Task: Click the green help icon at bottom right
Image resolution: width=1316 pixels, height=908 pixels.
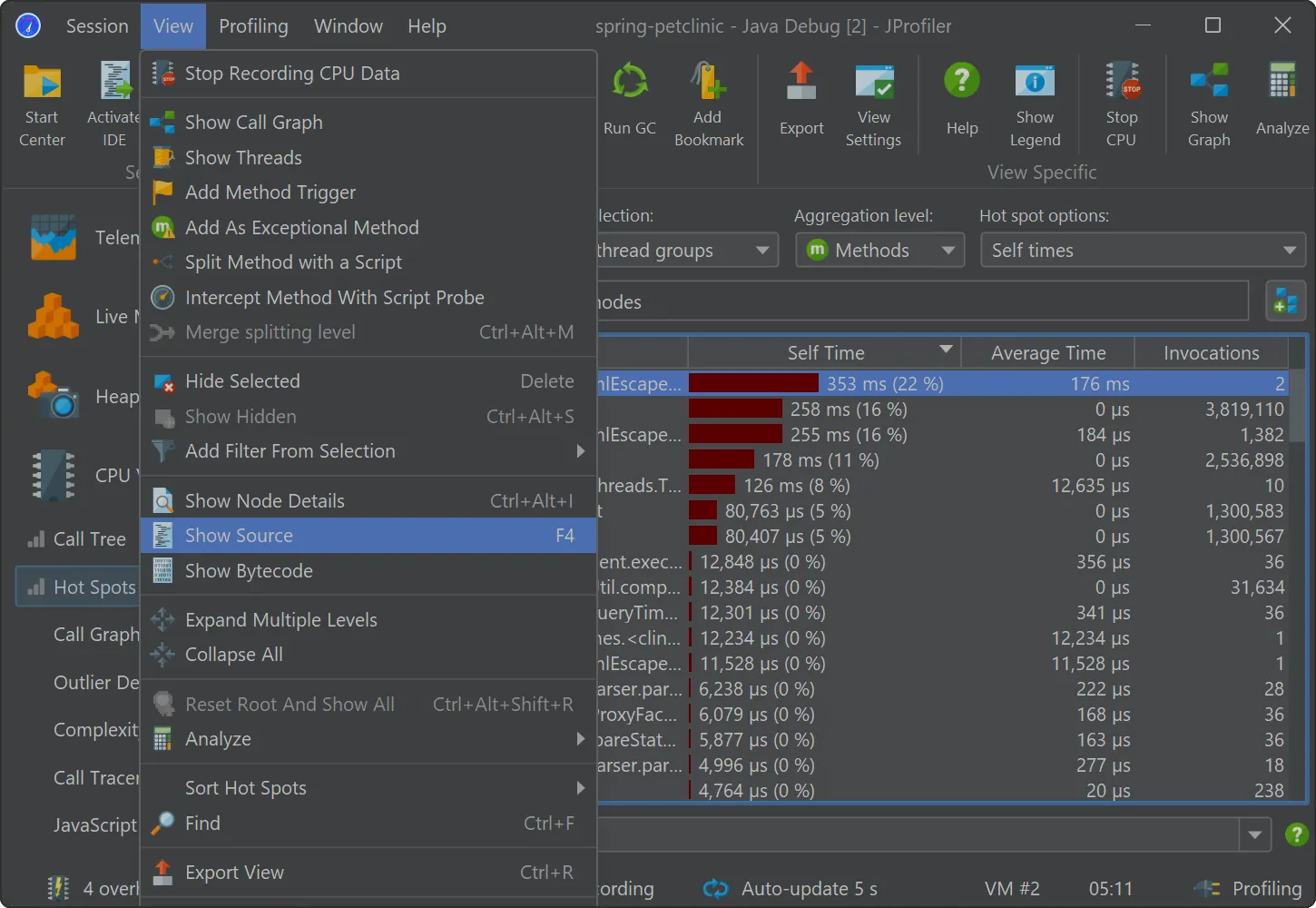Action: click(x=1297, y=834)
